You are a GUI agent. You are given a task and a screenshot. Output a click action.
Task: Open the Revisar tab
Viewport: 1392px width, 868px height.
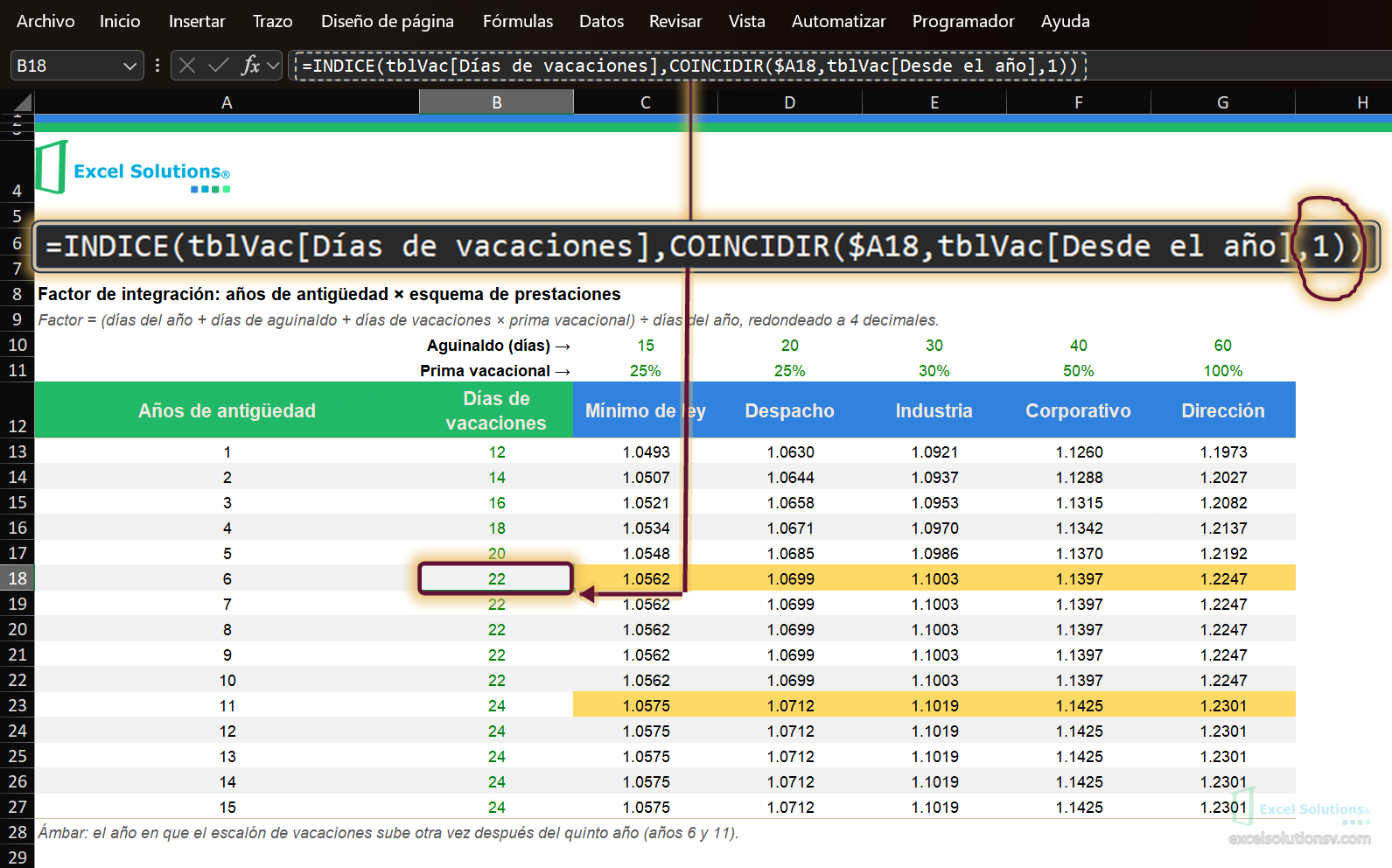coord(675,21)
